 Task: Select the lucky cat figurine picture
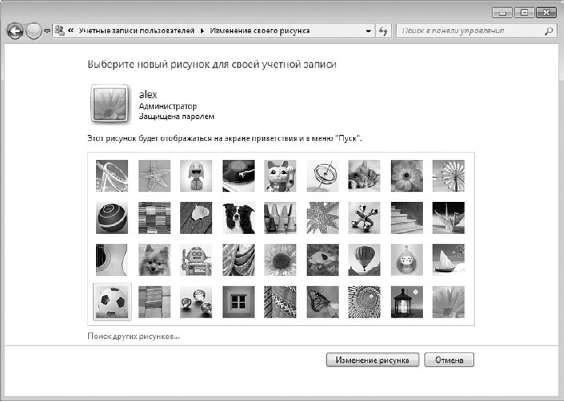tap(280, 176)
